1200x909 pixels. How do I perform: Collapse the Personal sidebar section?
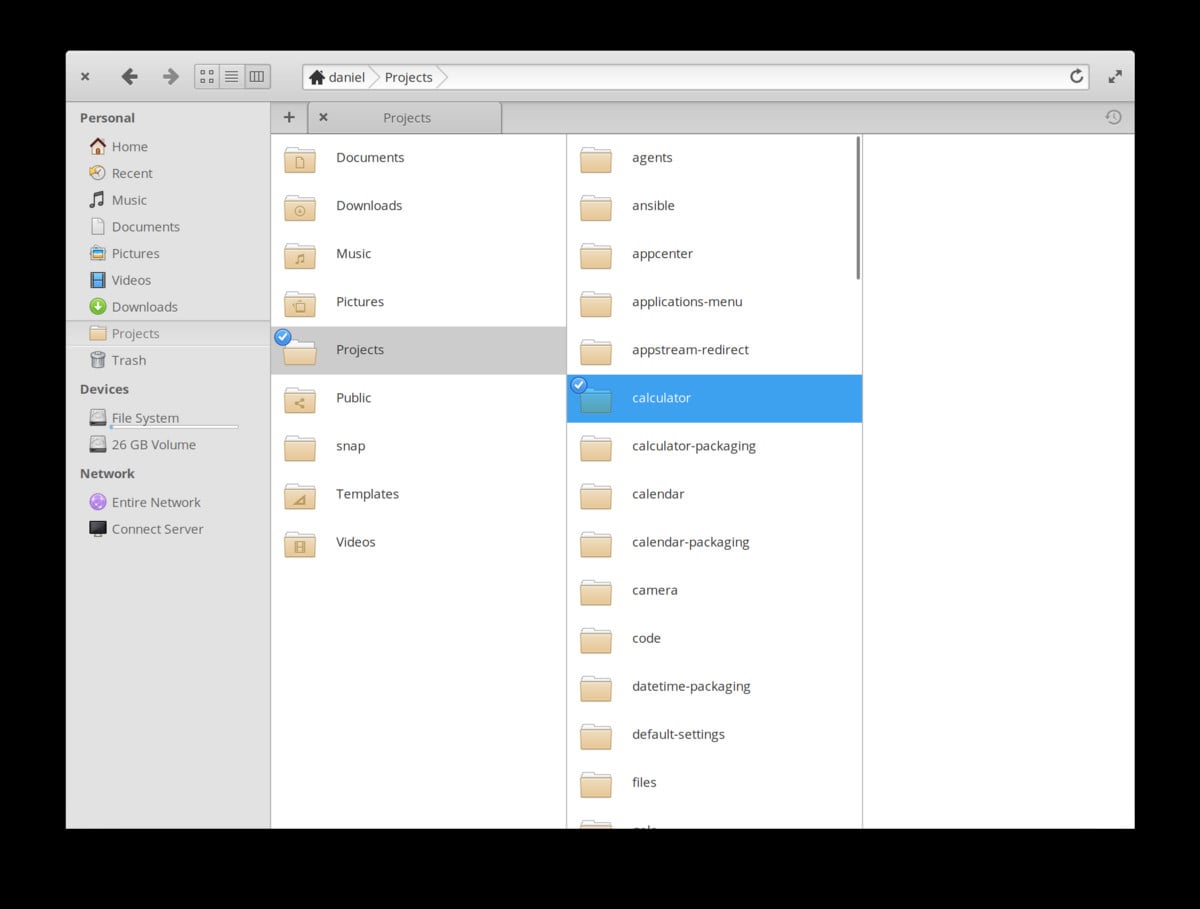108,118
